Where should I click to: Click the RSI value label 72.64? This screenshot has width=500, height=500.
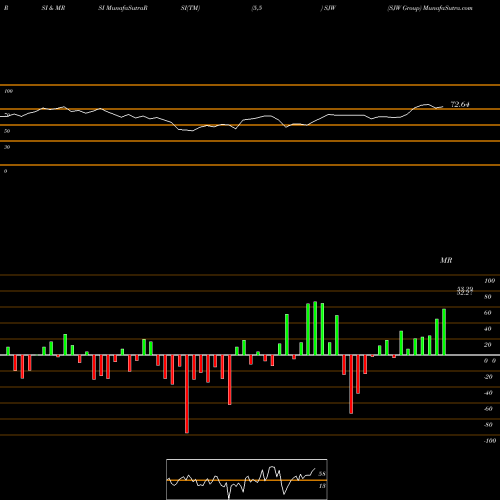pyautogui.click(x=460, y=105)
